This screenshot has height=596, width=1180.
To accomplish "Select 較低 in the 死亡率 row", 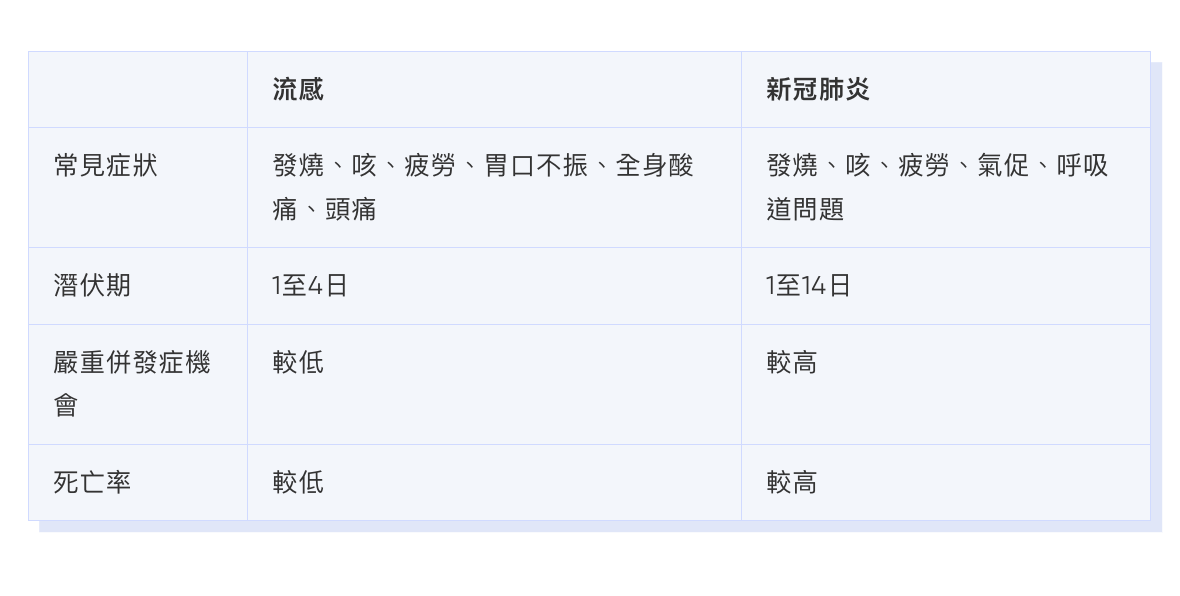I will [298, 483].
